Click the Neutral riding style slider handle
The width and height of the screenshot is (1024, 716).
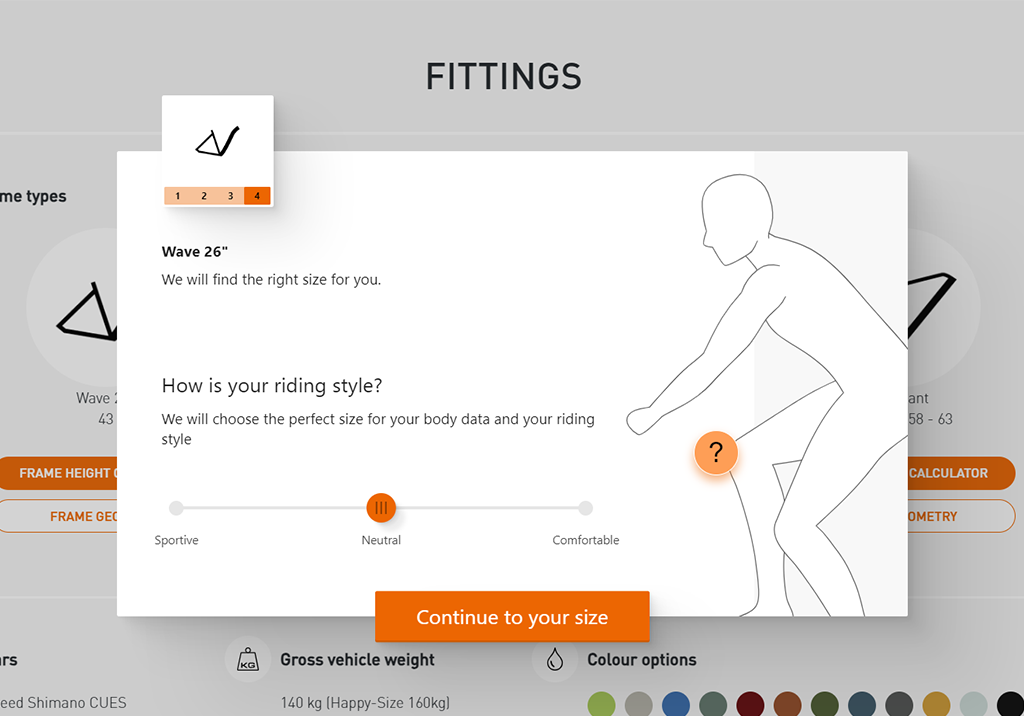pos(381,508)
